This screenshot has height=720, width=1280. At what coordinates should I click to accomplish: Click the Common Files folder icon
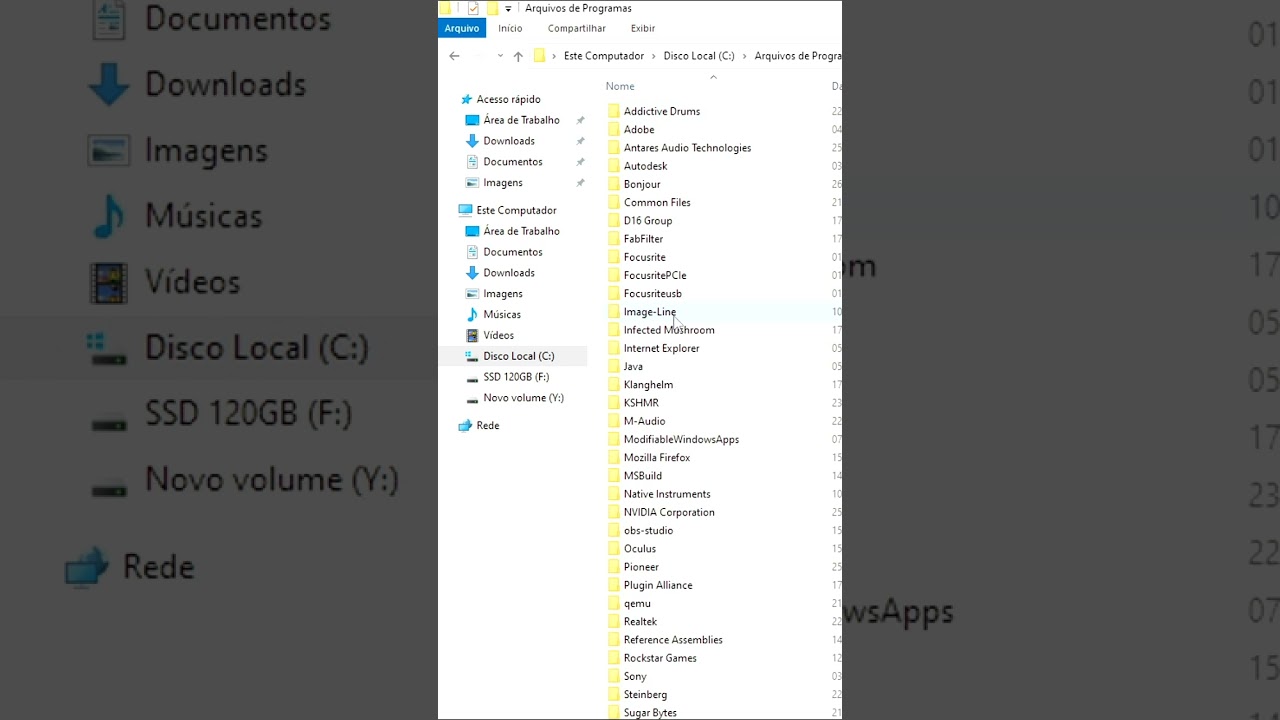614,202
